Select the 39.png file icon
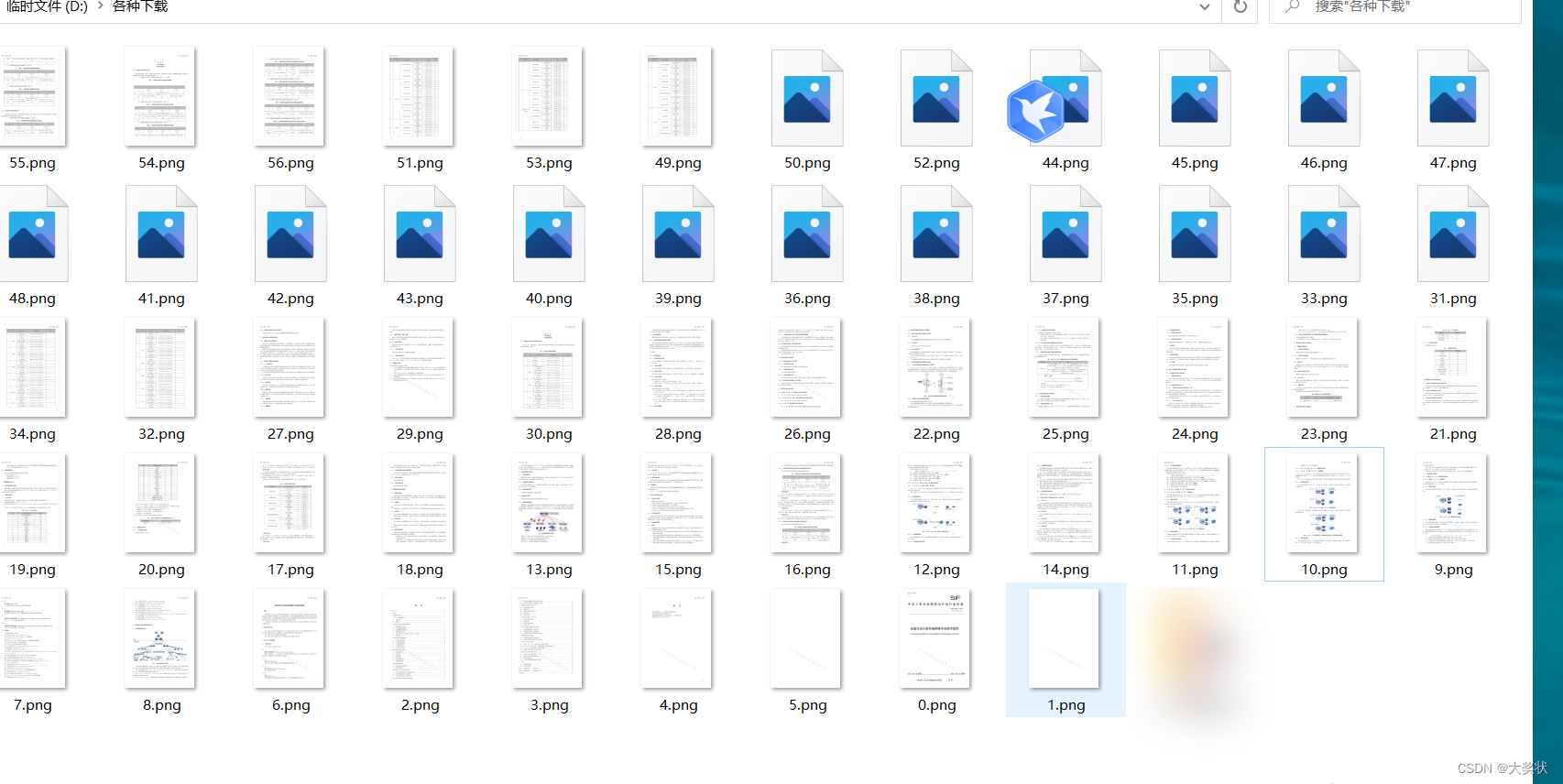Viewport: 1563px width, 784px height. [678, 234]
